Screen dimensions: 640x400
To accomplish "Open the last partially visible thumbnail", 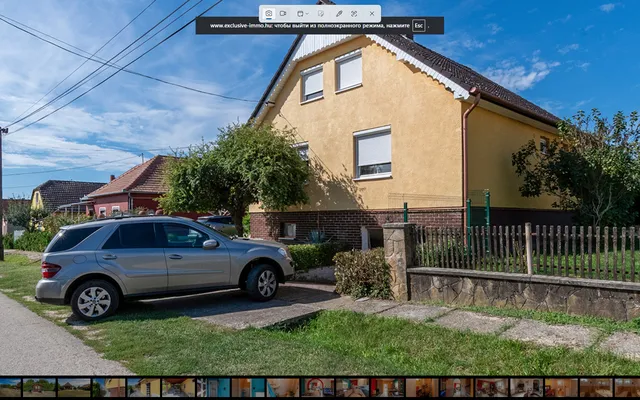I will 627,388.
